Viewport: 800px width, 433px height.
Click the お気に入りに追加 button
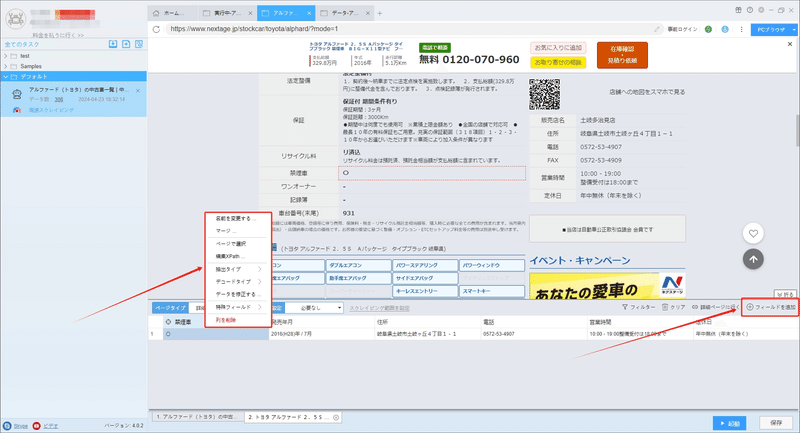coord(558,48)
